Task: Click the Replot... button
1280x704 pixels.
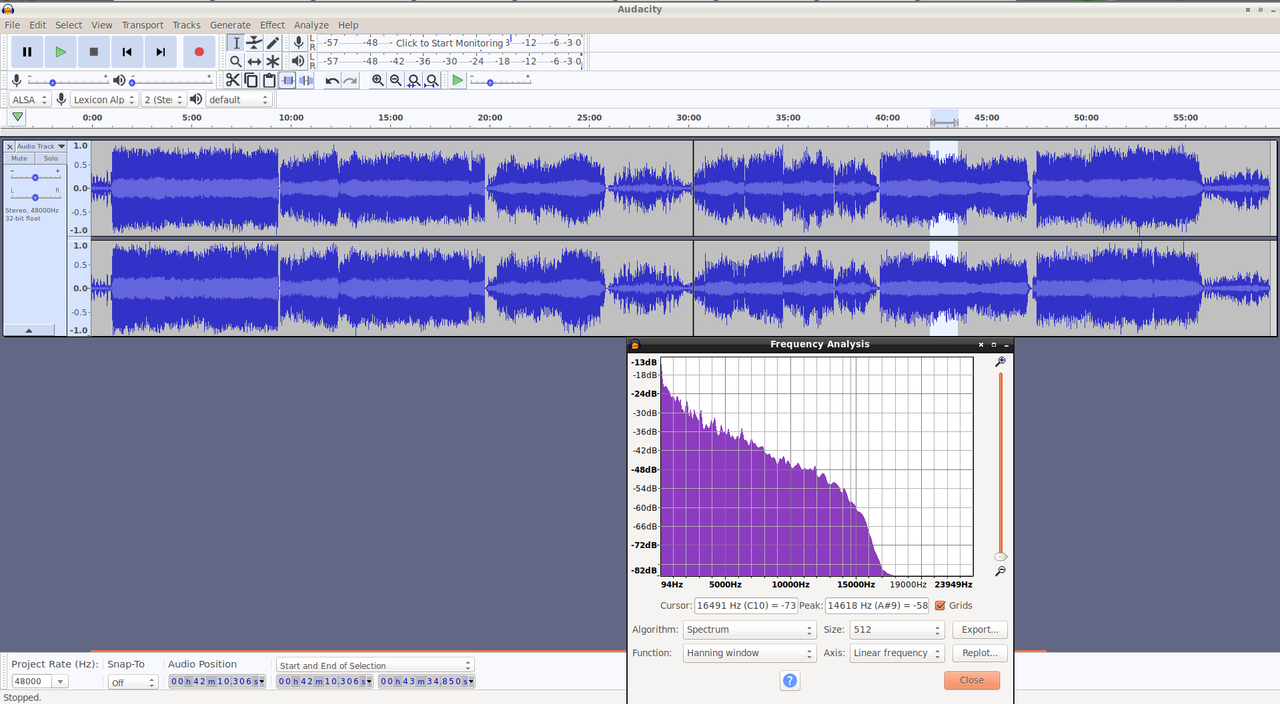Action: pyautogui.click(x=979, y=653)
